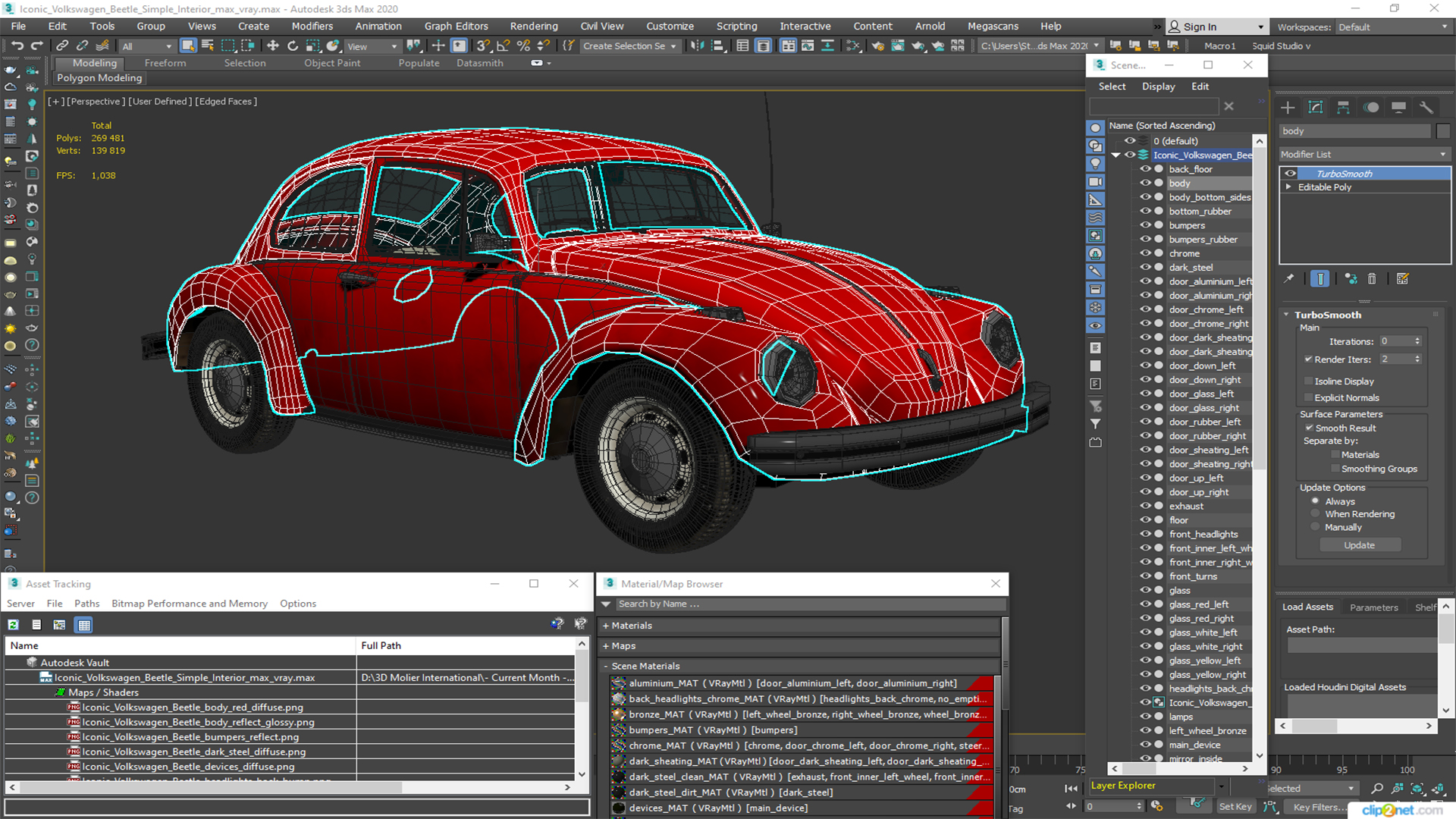Click Search by Name field in Material Browser
Image resolution: width=1456 pixels, height=819 pixels.
[x=811, y=604]
